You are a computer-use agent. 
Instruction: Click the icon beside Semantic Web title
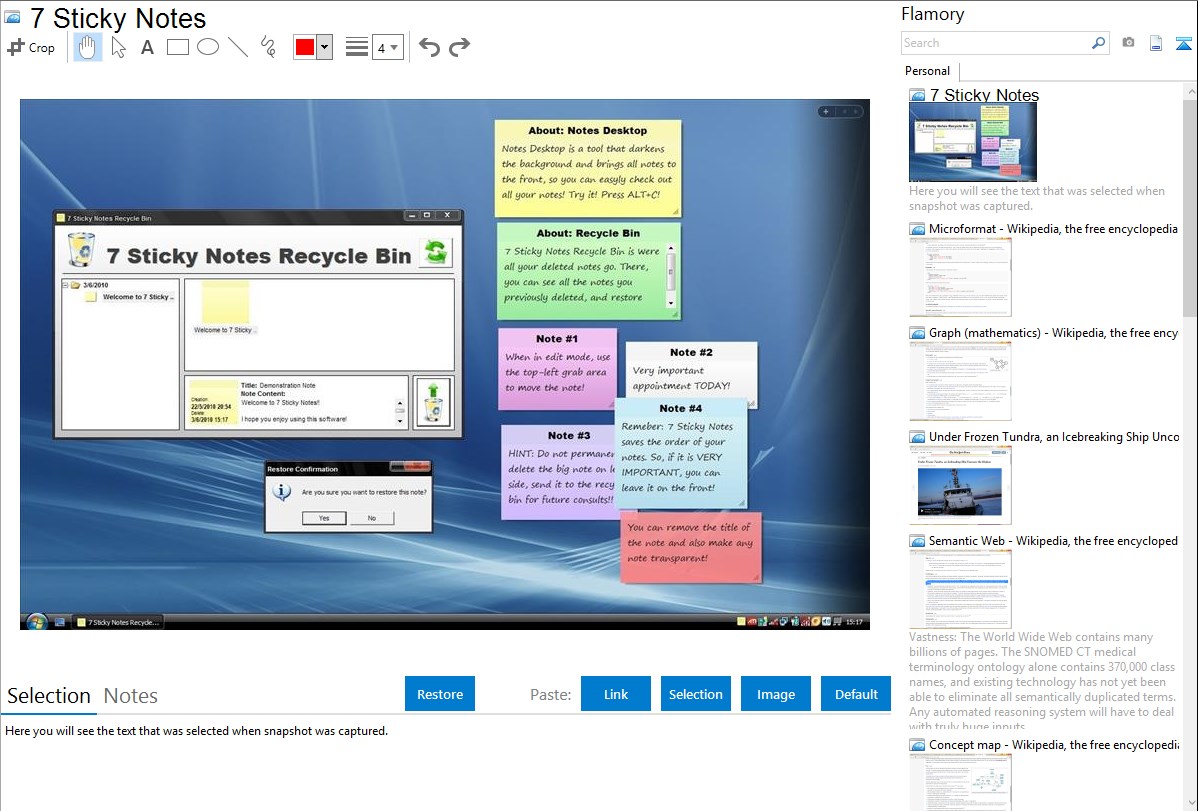click(x=917, y=541)
